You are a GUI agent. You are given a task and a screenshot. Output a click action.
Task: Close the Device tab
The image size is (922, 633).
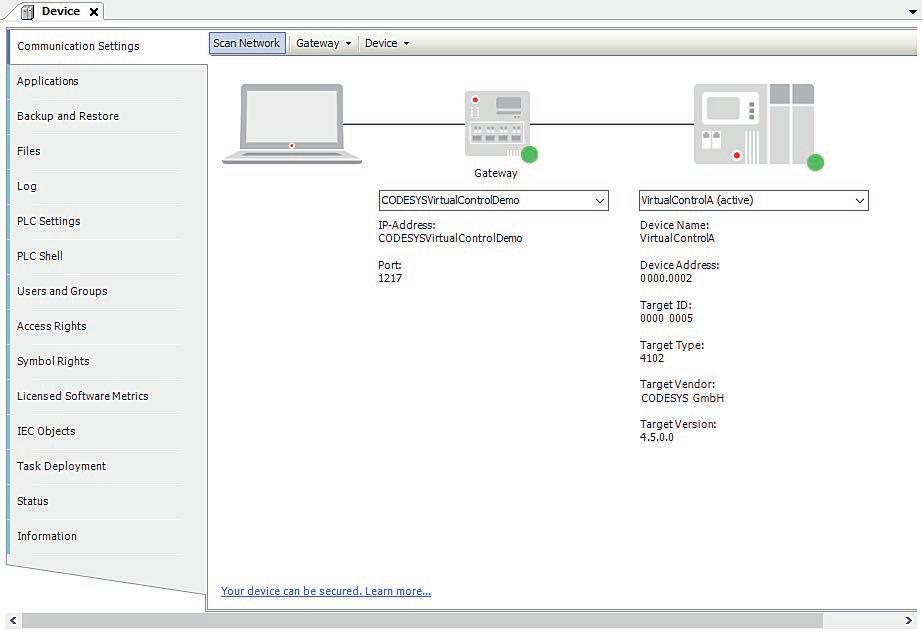[x=93, y=12]
